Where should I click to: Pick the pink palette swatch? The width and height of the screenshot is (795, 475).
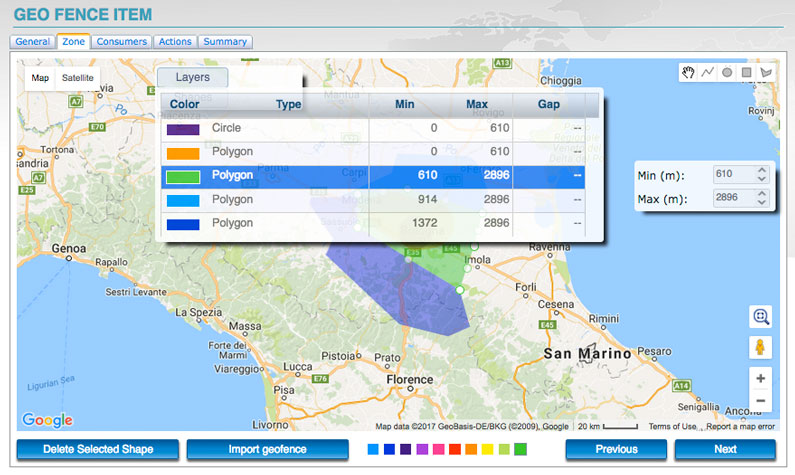pos(439,449)
